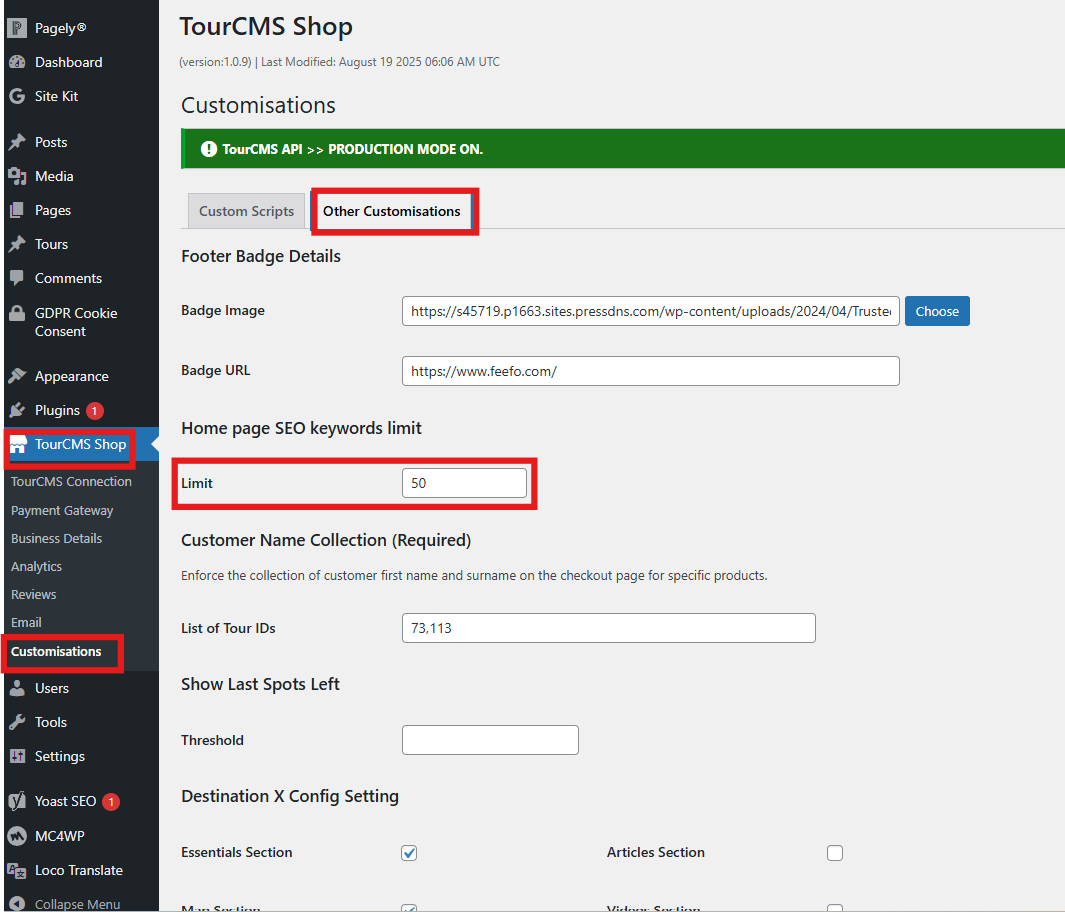Switch to the Custom Scripts tab

[x=246, y=211]
